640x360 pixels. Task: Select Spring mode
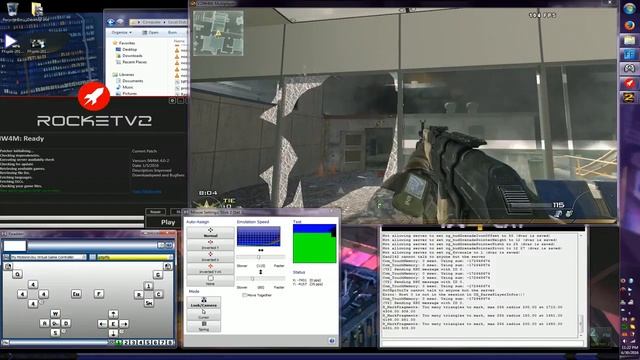click(x=204, y=326)
